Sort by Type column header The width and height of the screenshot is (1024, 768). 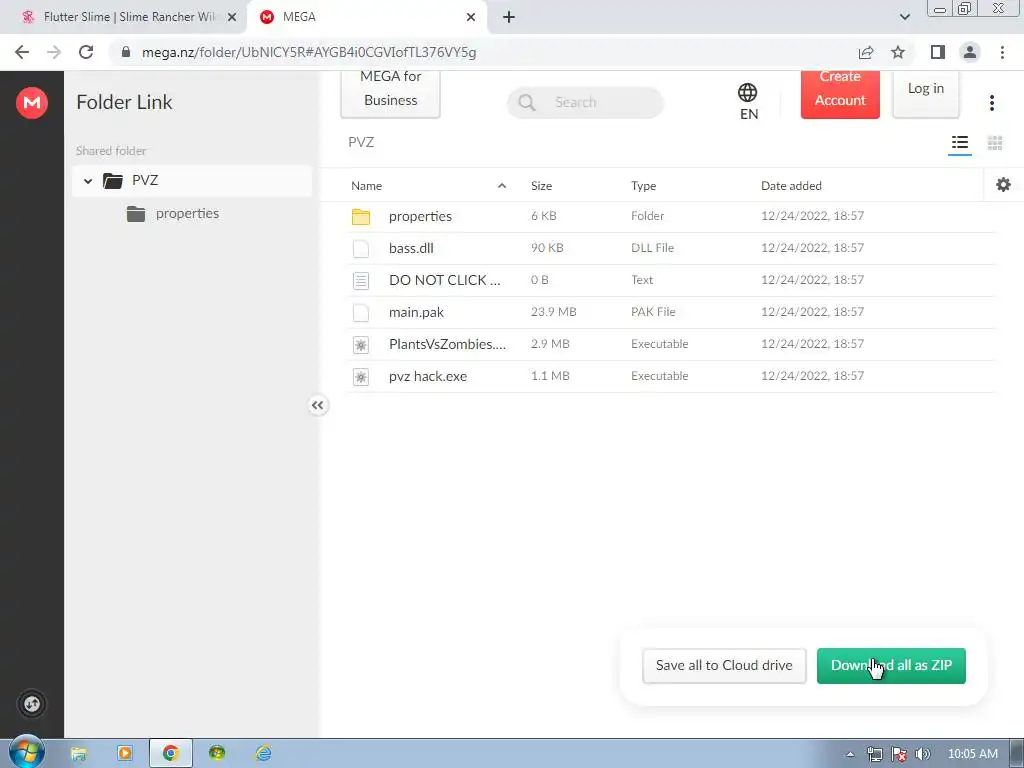coord(643,185)
